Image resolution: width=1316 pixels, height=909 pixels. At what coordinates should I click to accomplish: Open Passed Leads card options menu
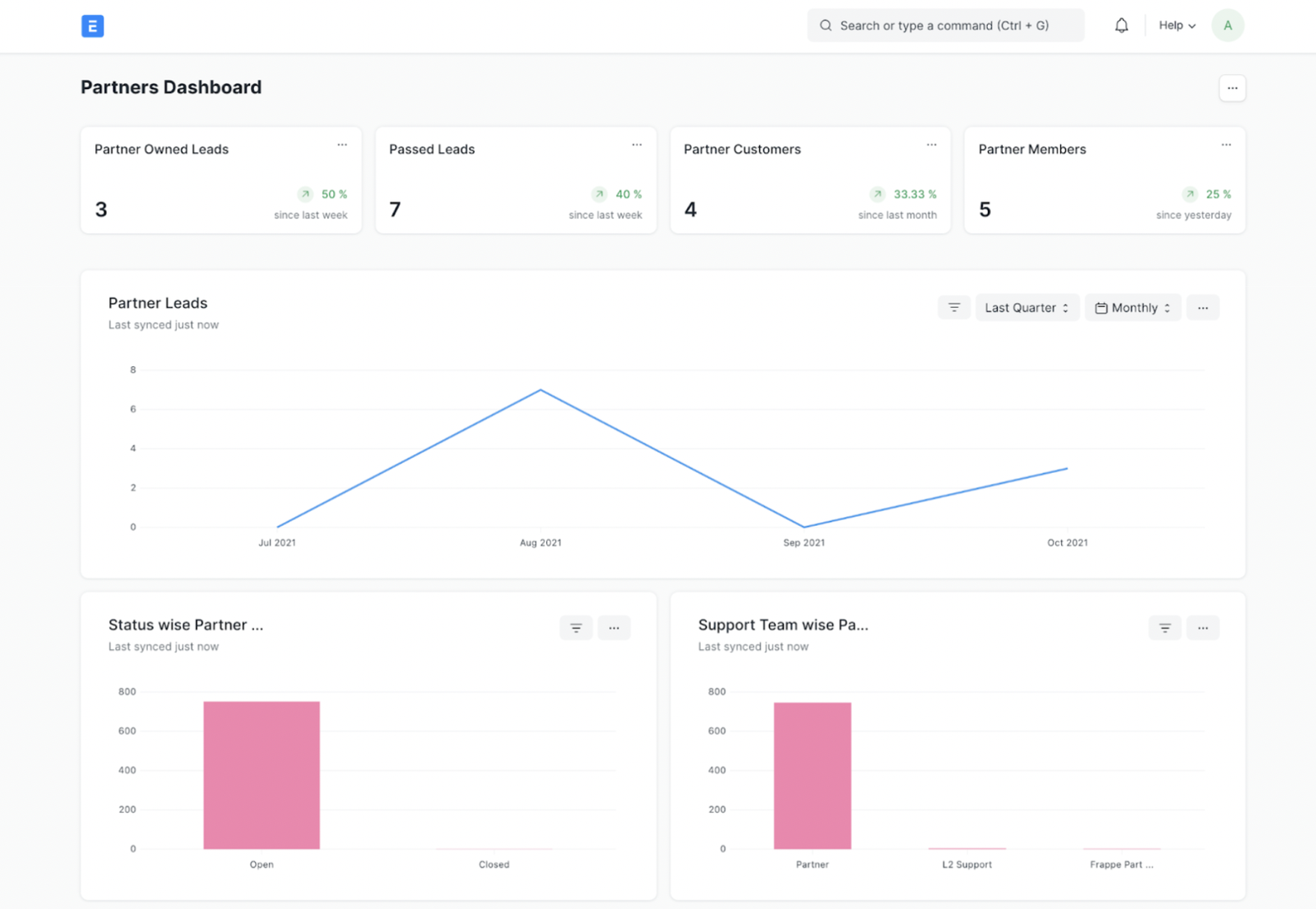[637, 145]
